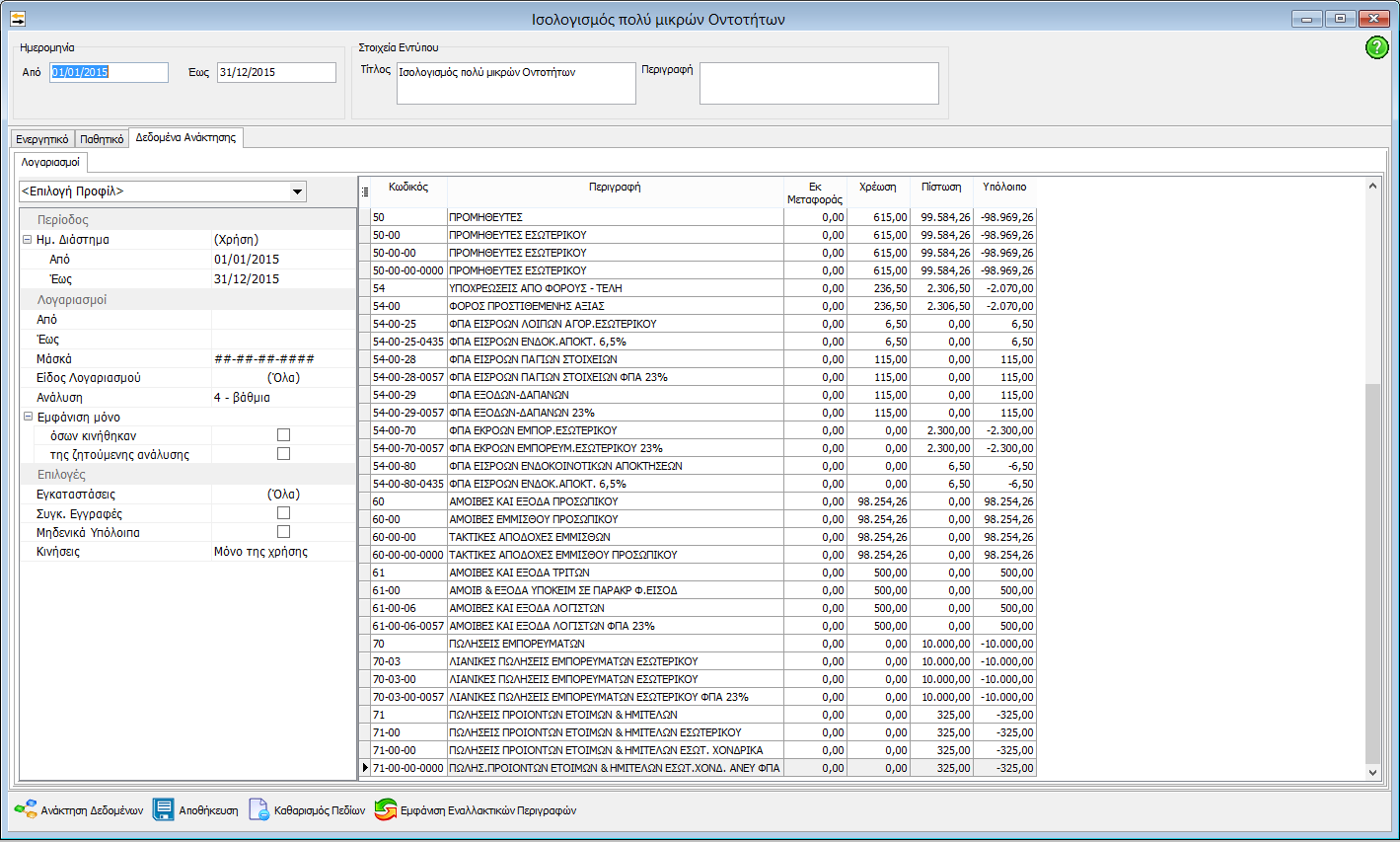Click the period Έως value 31/12/2015 in panel
Image resolution: width=1400 pixels, height=842 pixels.
coord(283,279)
